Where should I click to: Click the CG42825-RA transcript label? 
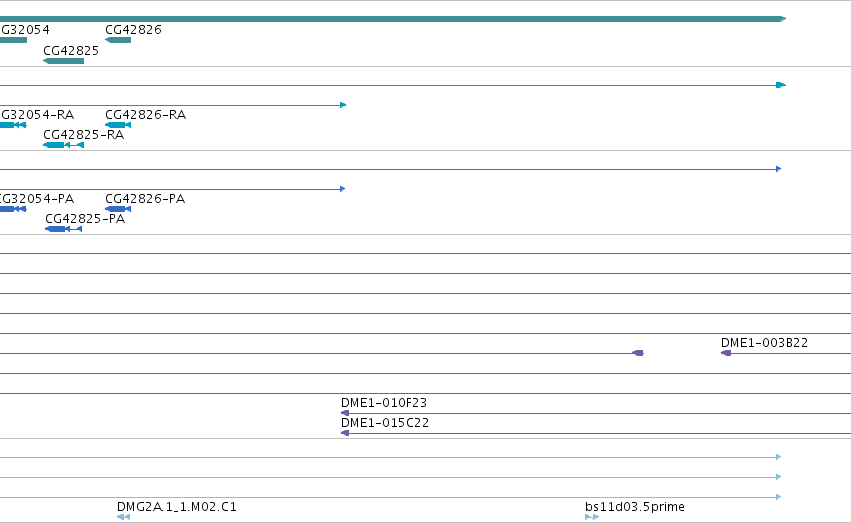point(84,135)
